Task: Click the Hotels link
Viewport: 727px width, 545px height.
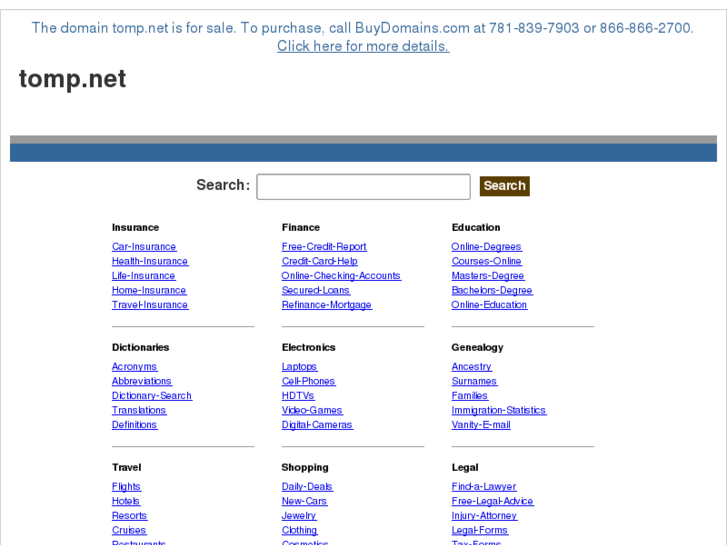Action: click(126, 501)
